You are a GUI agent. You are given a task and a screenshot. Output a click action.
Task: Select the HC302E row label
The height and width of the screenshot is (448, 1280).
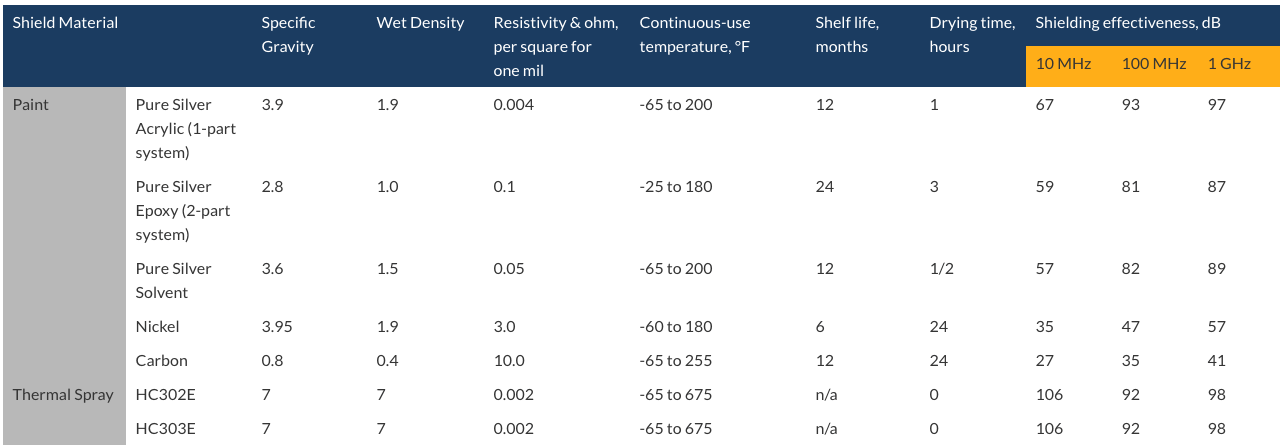tap(166, 394)
